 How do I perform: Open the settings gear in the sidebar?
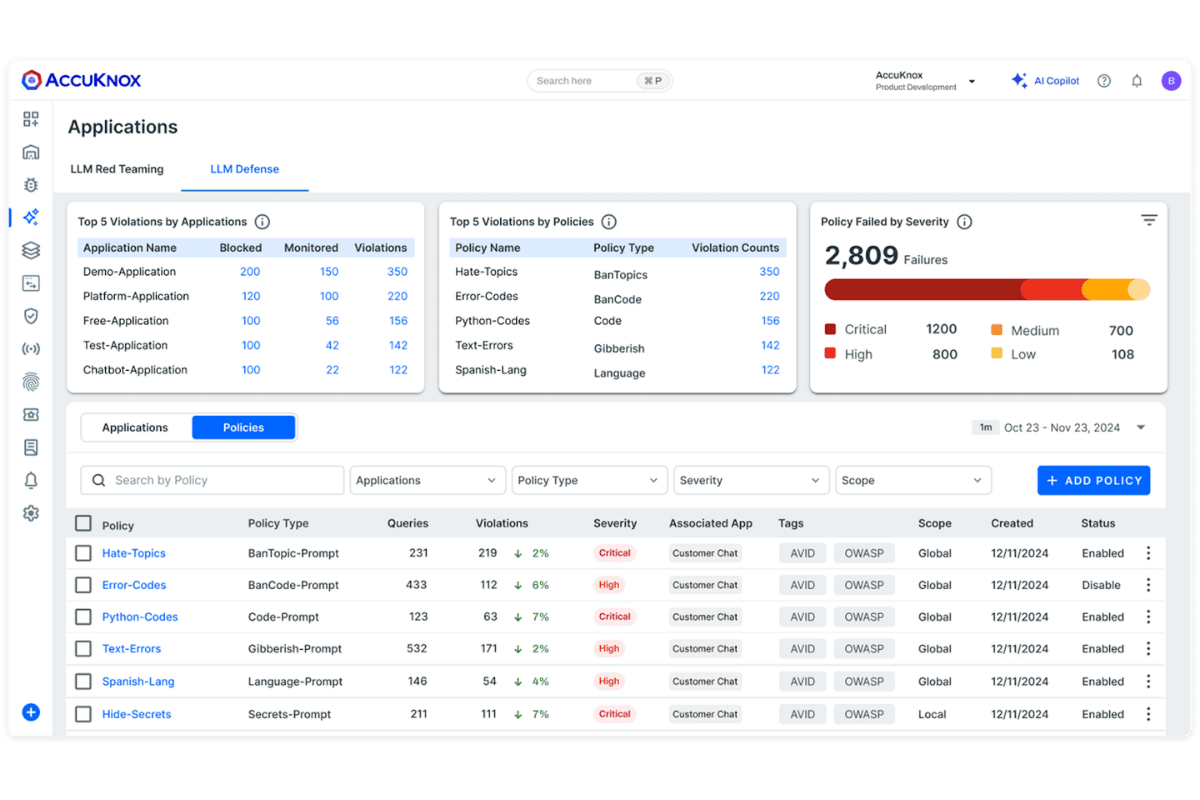pos(31,513)
